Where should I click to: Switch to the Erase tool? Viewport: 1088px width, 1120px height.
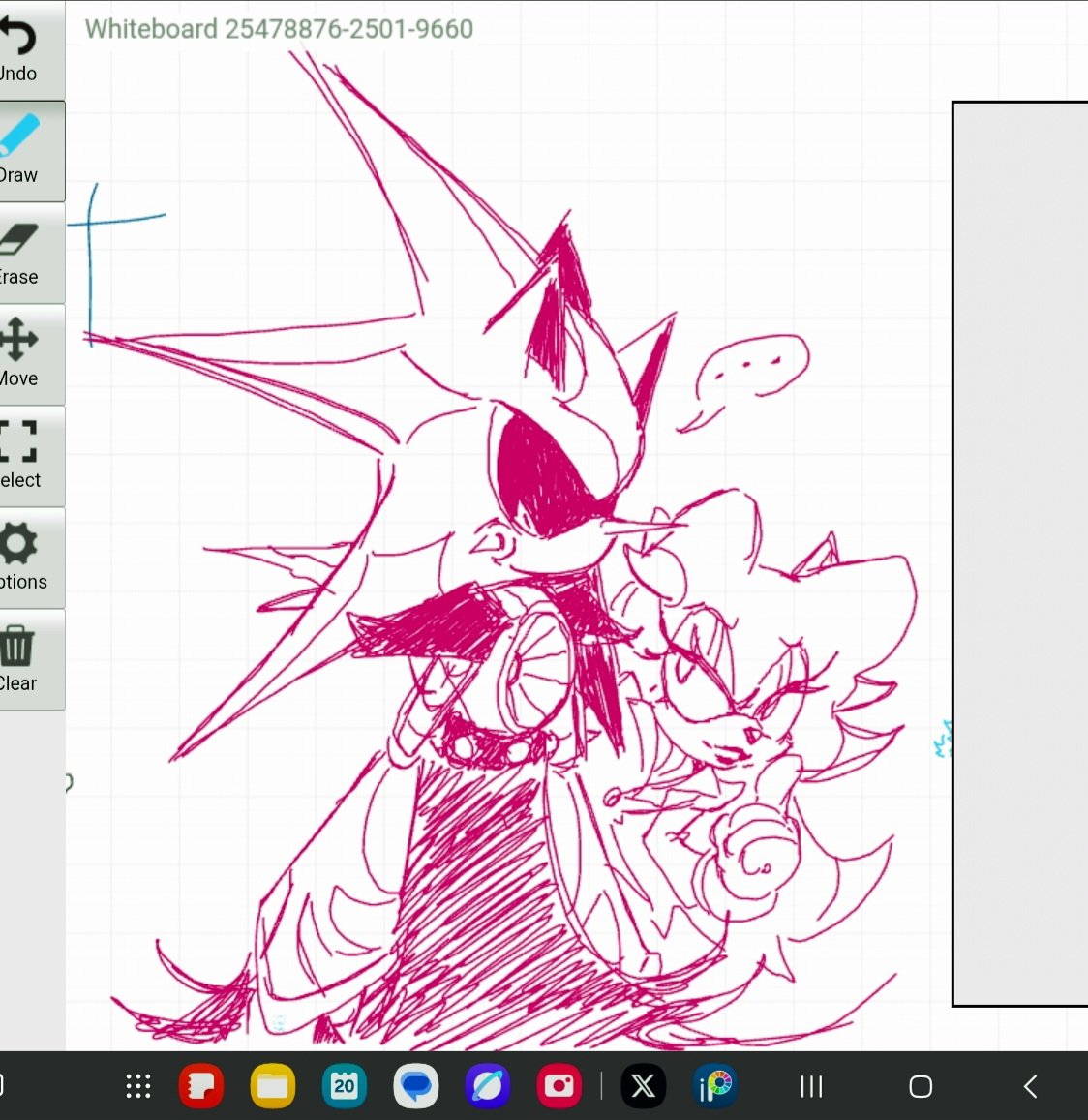coord(31,254)
